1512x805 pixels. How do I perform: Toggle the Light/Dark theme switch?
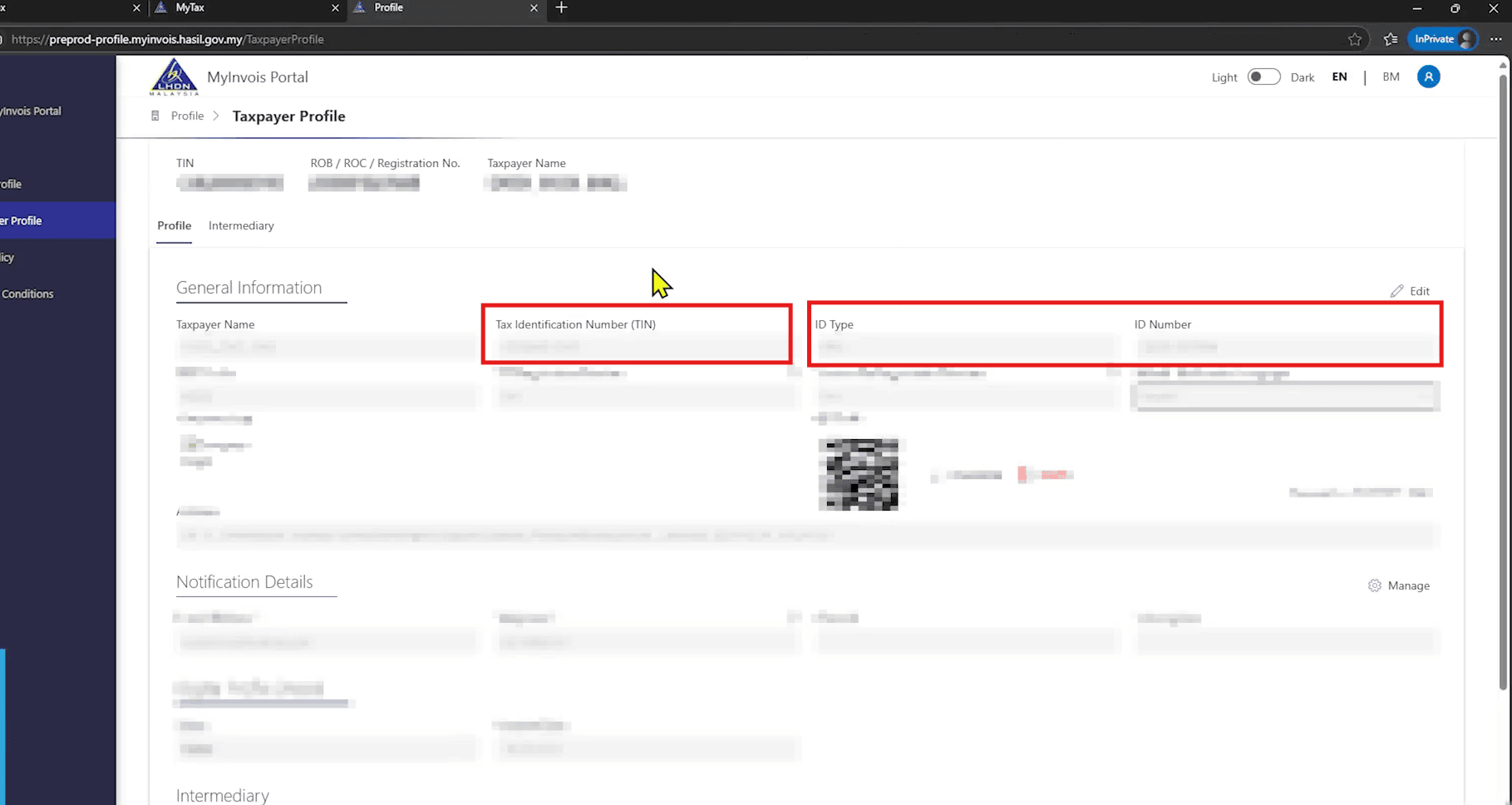point(1263,77)
